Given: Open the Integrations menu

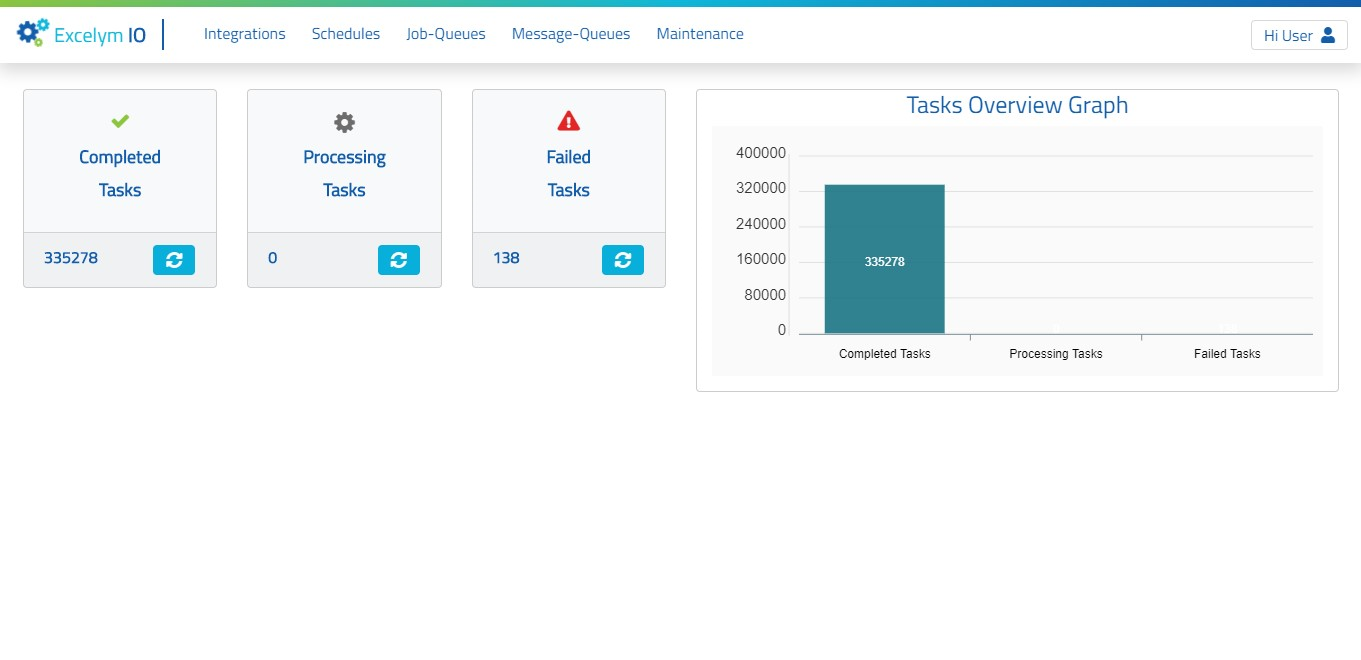Looking at the screenshot, I should pos(245,34).
